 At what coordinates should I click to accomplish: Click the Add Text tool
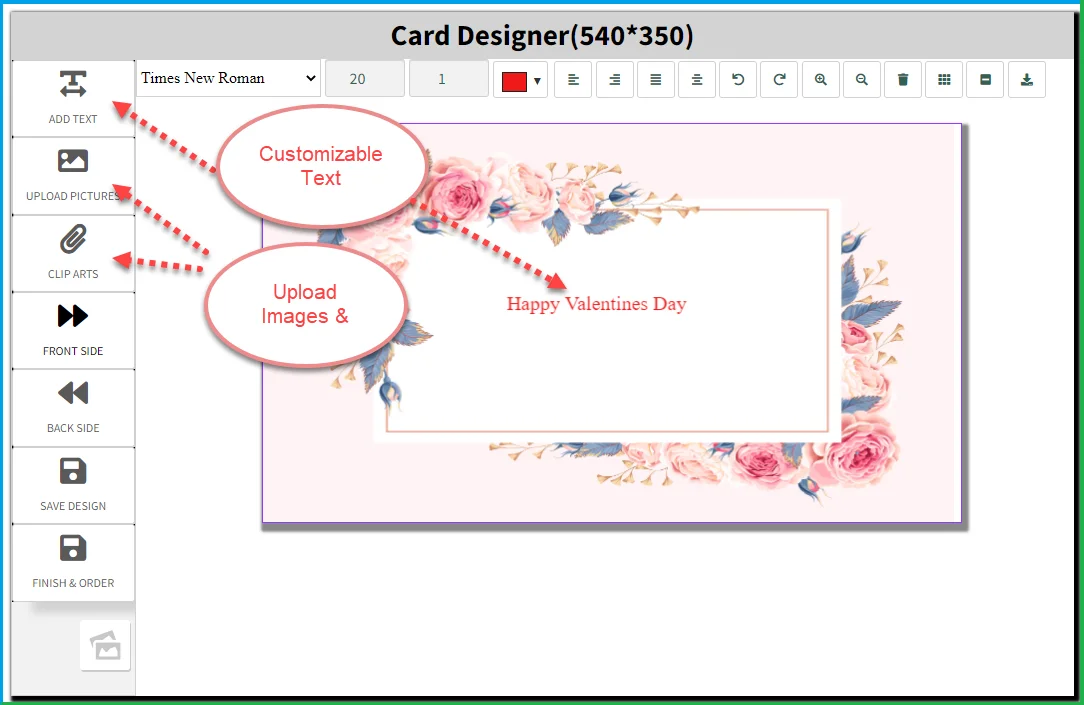click(73, 98)
